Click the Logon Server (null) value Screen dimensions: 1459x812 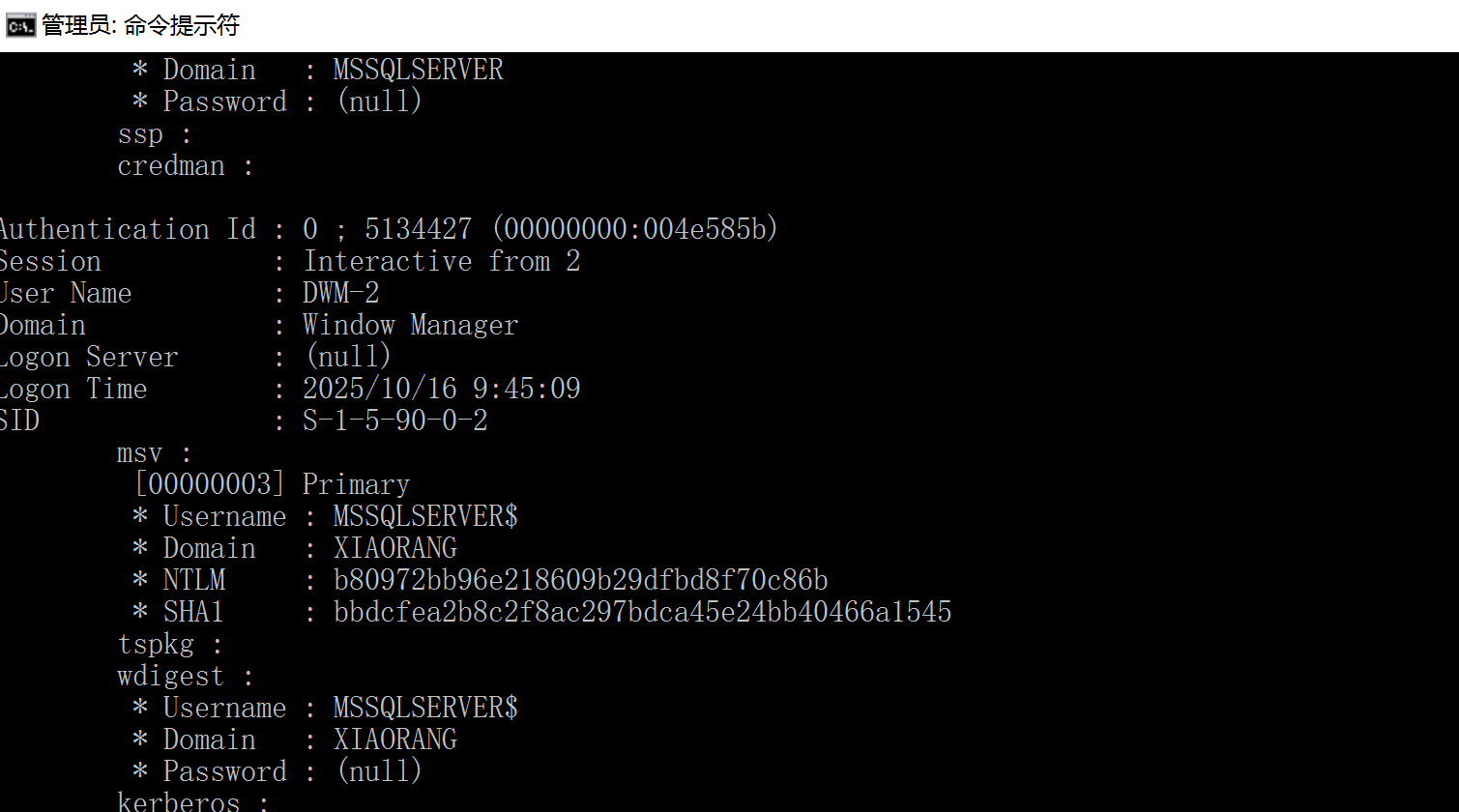tap(348, 357)
